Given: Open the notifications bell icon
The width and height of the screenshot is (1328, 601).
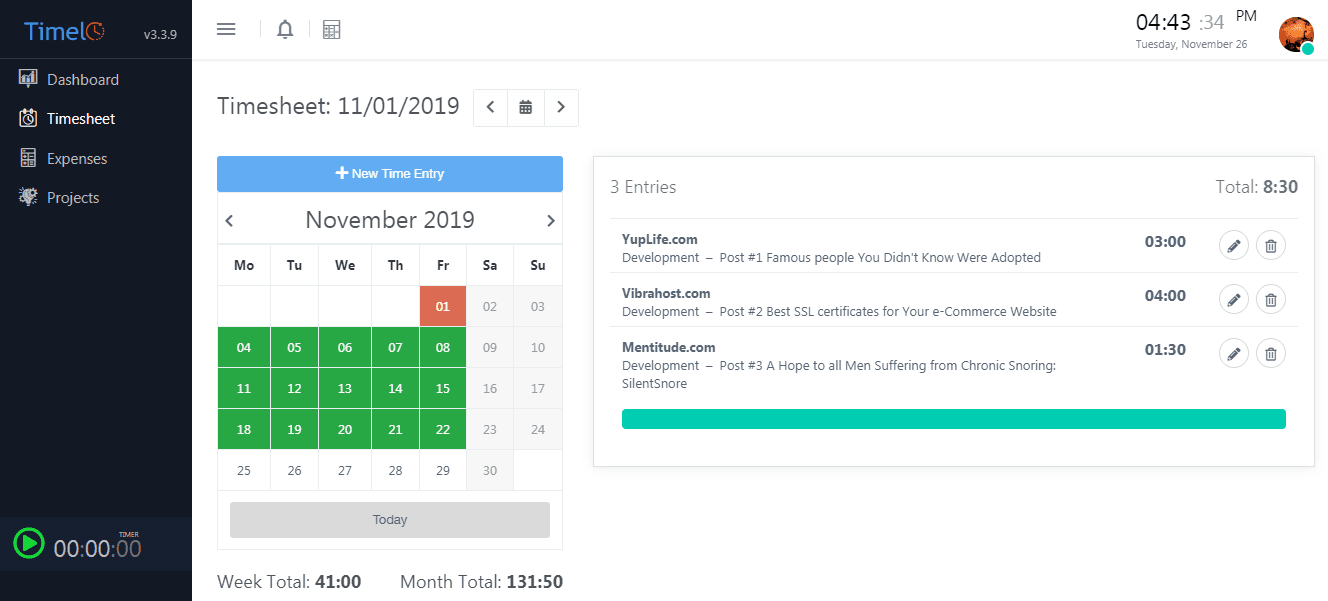Looking at the screenshot, I should coord(284,29).
